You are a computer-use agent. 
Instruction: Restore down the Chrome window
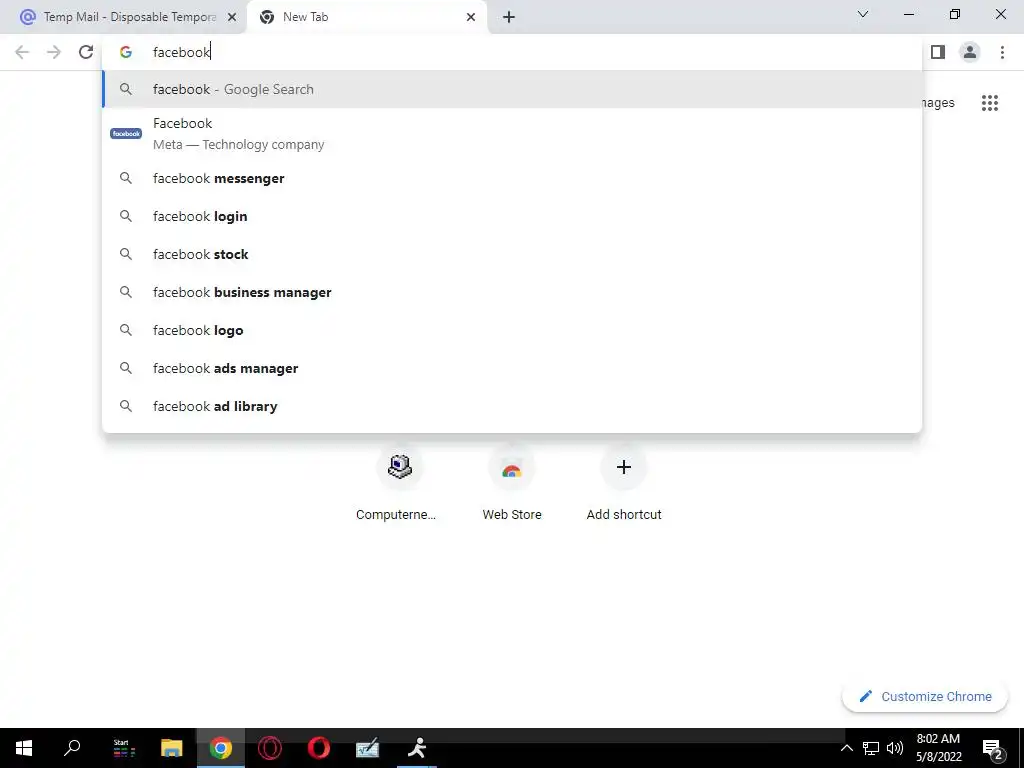(x=955, y=14)
